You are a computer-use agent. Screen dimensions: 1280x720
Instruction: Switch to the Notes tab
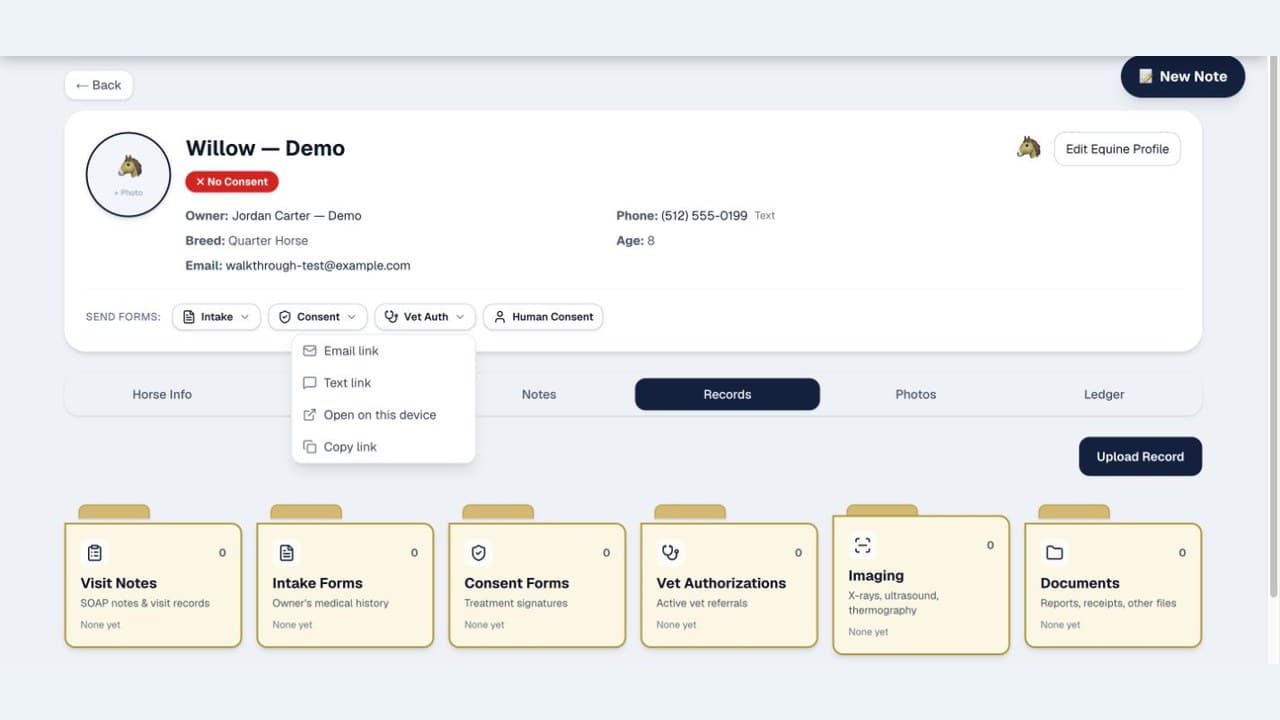coord(539,394)
